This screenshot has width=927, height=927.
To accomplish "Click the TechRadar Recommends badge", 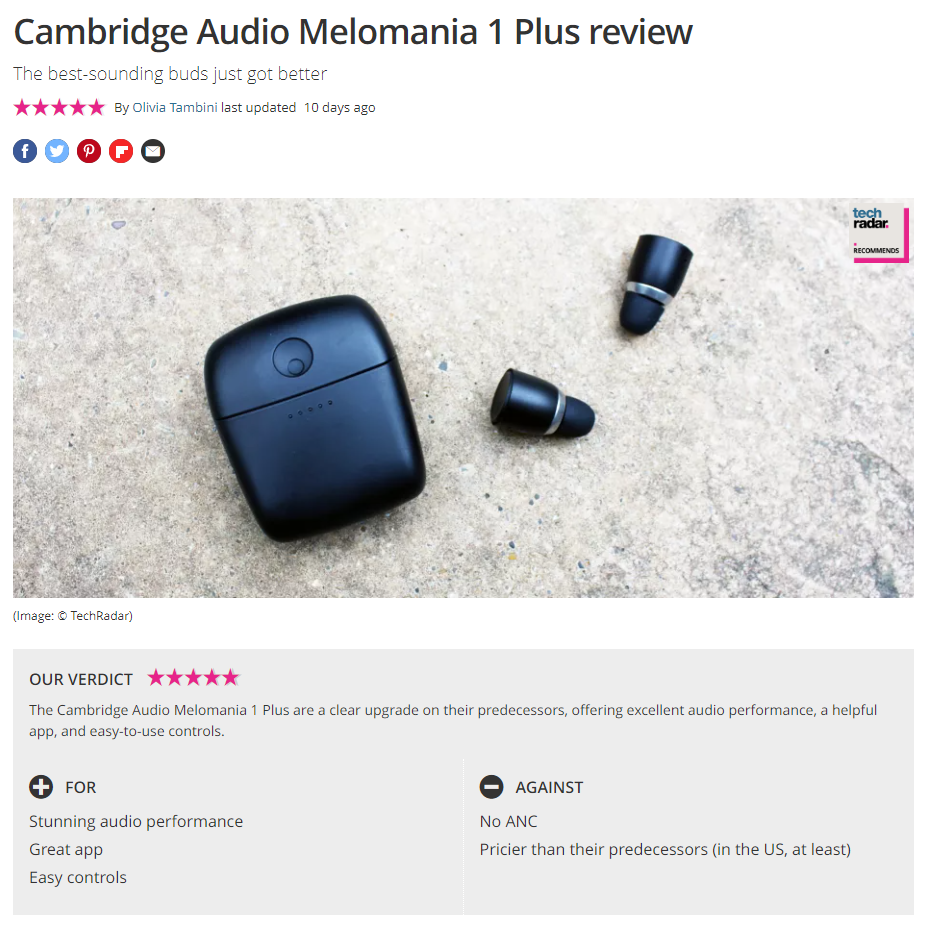I will point(879,233).
